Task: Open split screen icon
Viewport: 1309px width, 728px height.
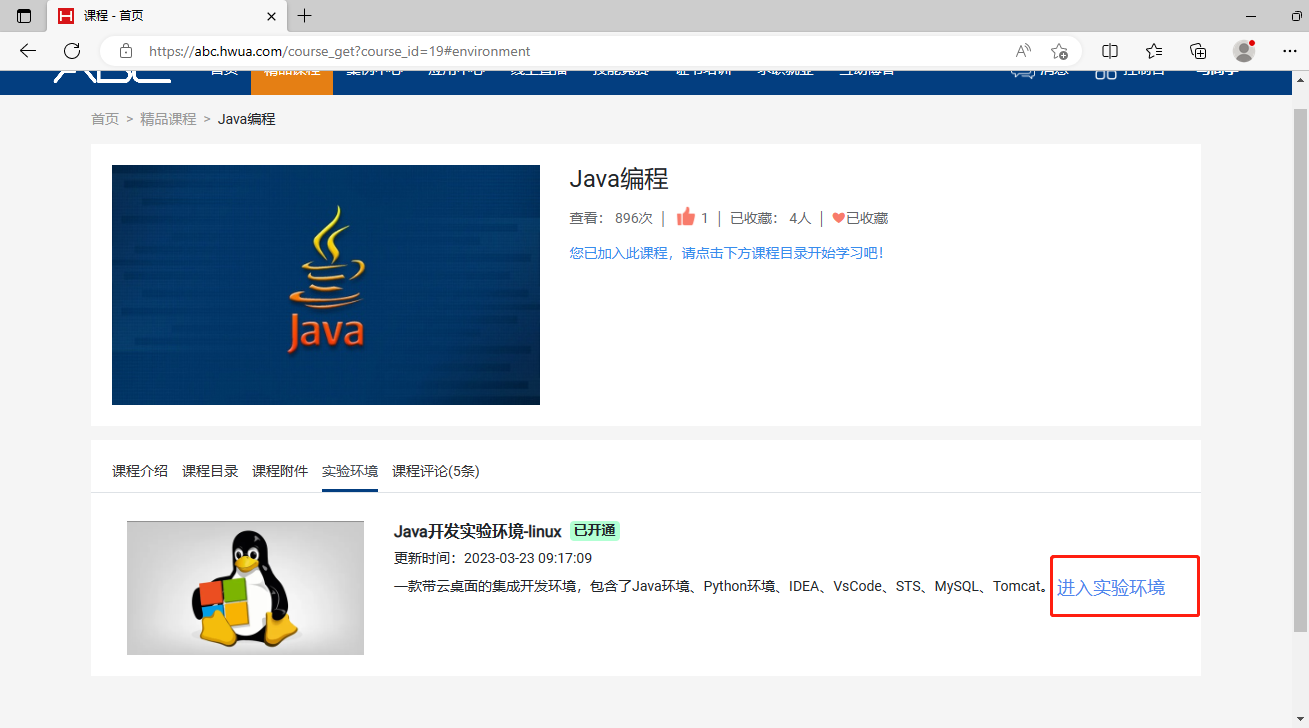Action: click(x=1110, y=51)
